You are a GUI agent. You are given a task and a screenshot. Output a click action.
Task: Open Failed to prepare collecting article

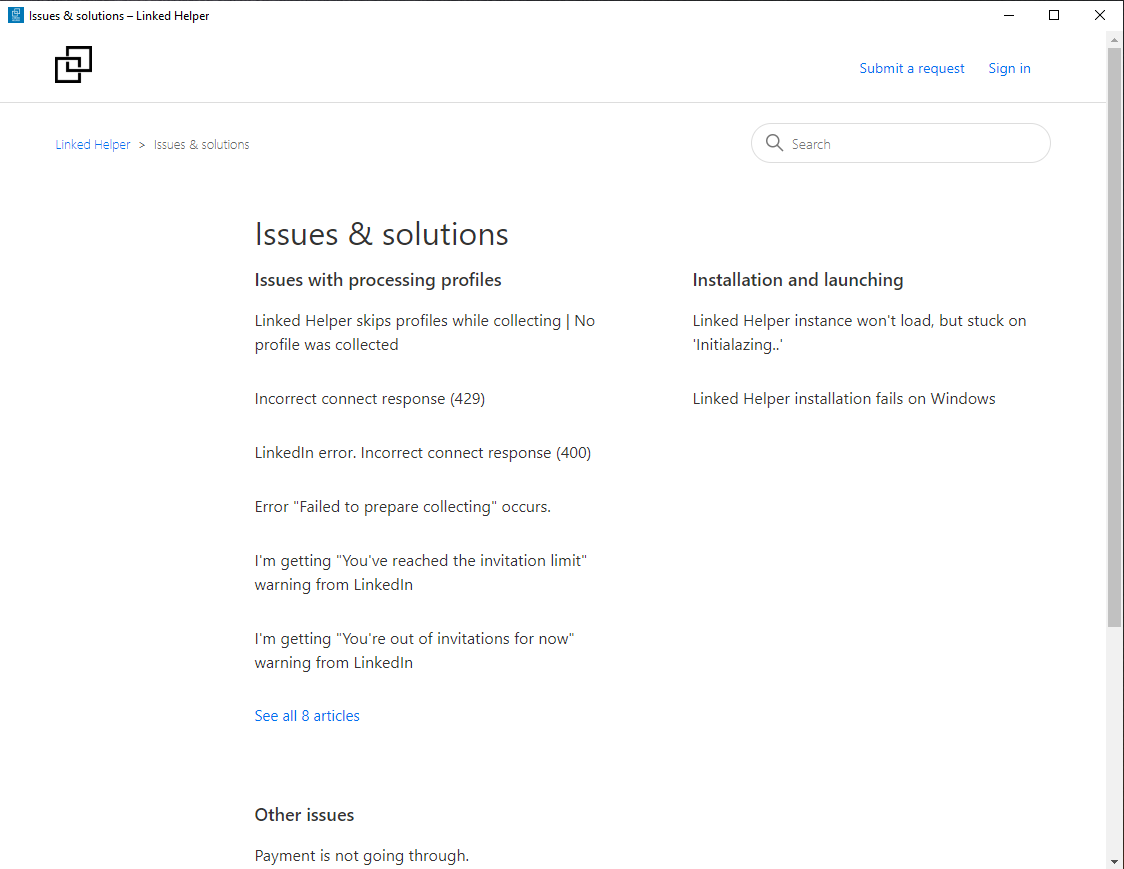(403, 507)
